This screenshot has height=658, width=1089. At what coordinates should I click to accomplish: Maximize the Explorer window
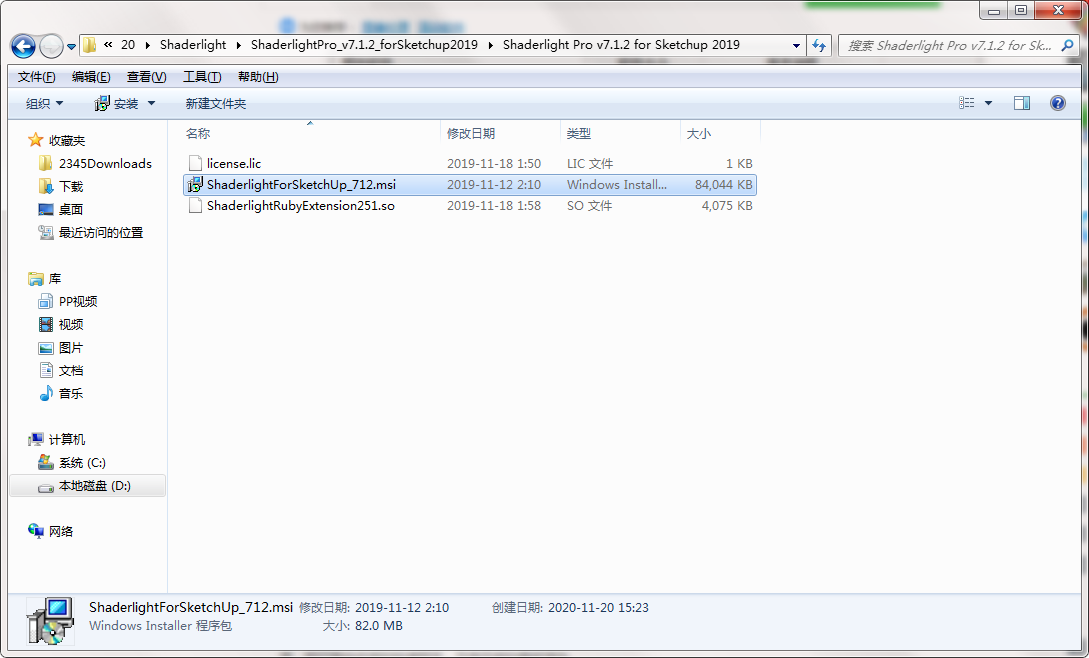pos(1021,10)
